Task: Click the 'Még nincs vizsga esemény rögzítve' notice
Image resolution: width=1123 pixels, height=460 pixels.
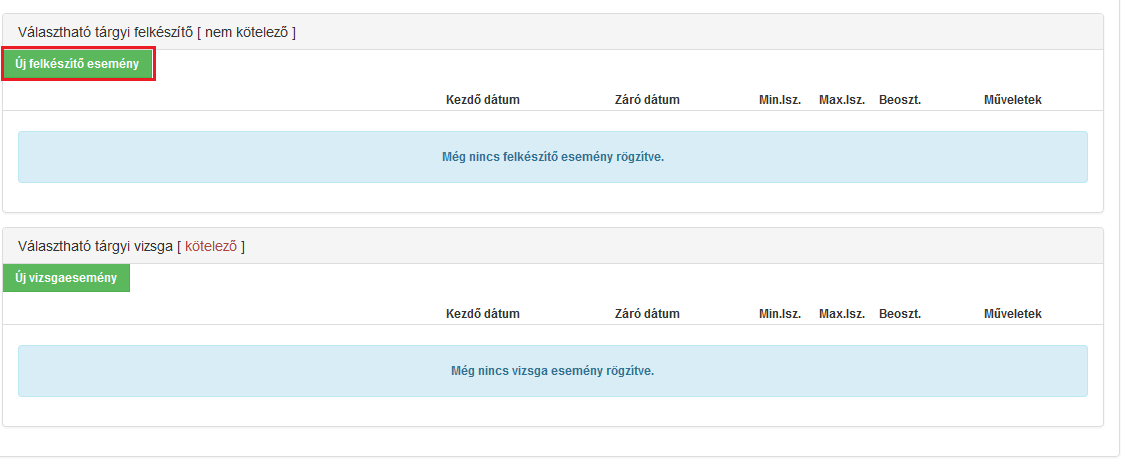Action: tap(552, 371)
